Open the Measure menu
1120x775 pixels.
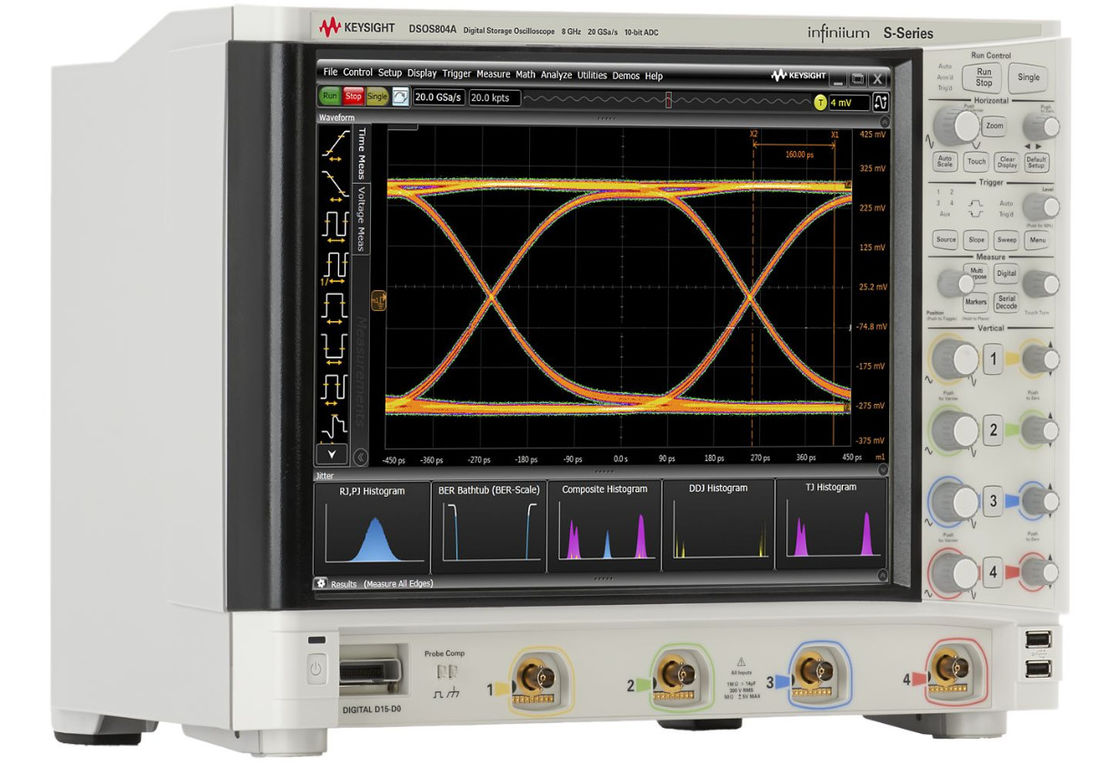pyautogui.click(x=494, y=74)
